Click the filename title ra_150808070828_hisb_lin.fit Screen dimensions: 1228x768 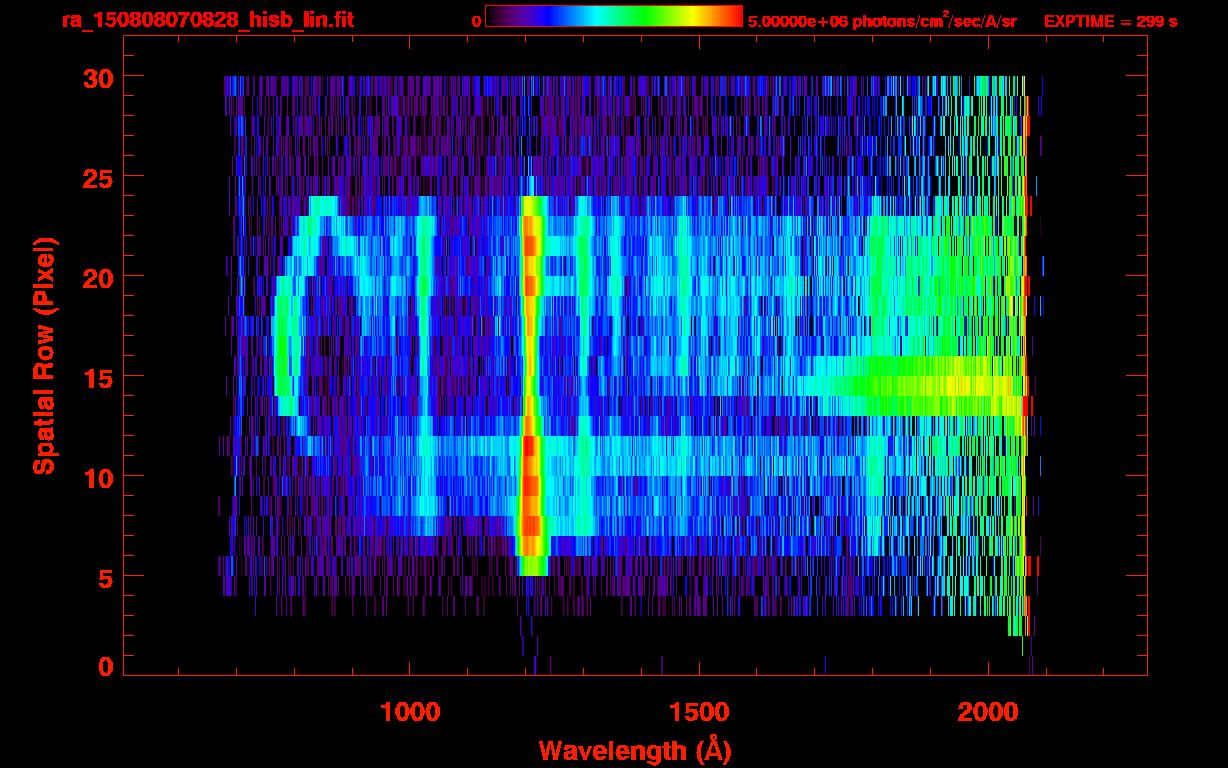207,20
